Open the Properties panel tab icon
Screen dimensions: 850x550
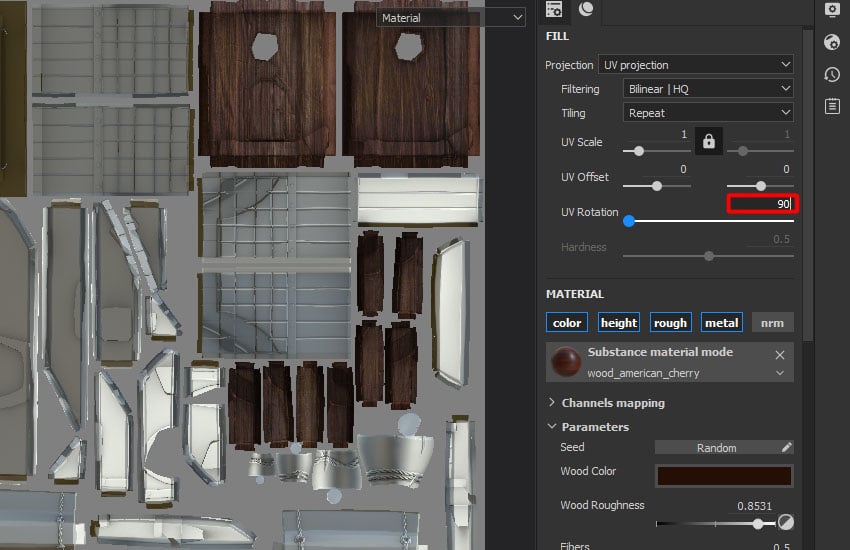(553, 10)
